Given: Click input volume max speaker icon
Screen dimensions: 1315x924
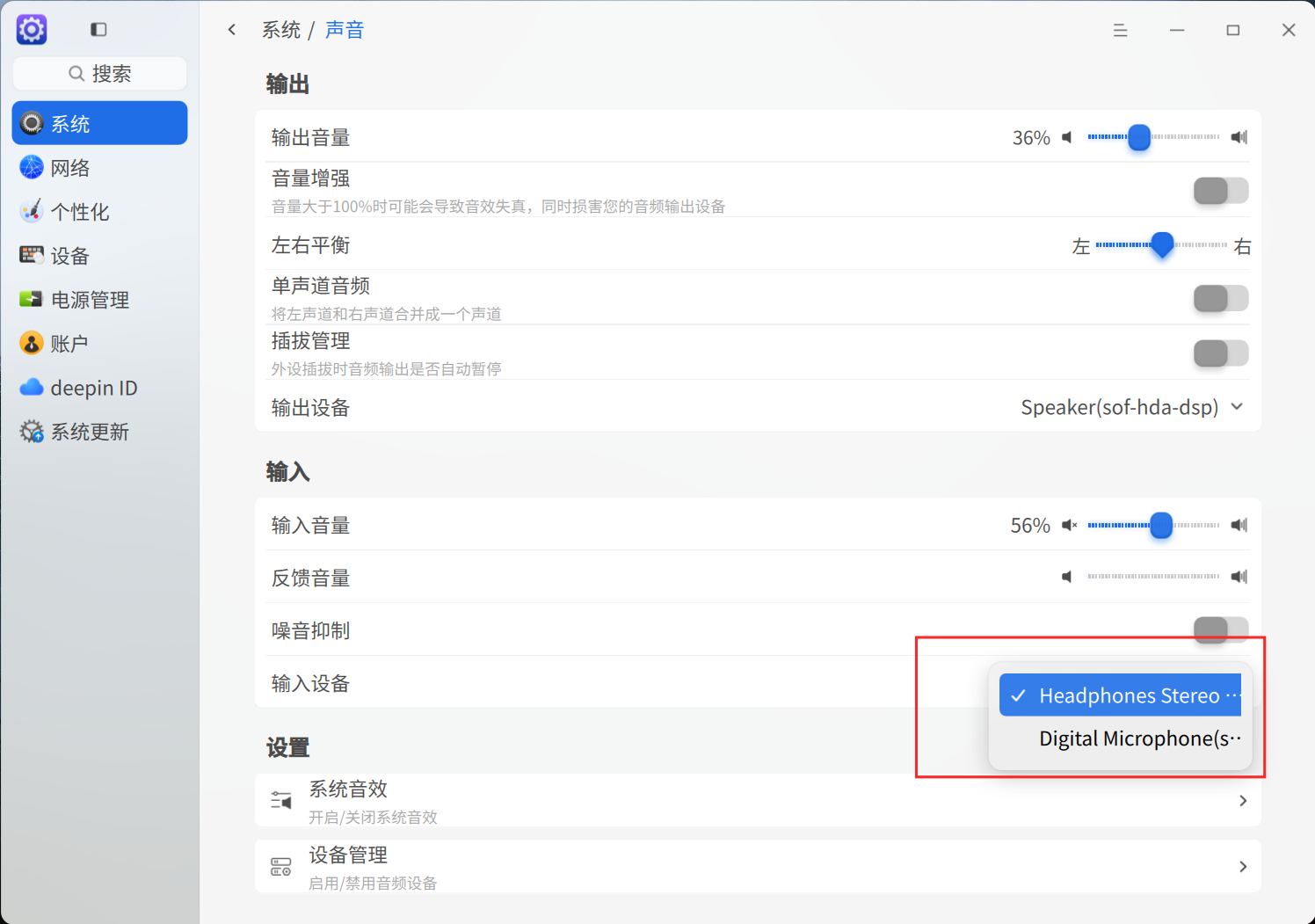Looking at the screenshot, I should click(1239, 525).
